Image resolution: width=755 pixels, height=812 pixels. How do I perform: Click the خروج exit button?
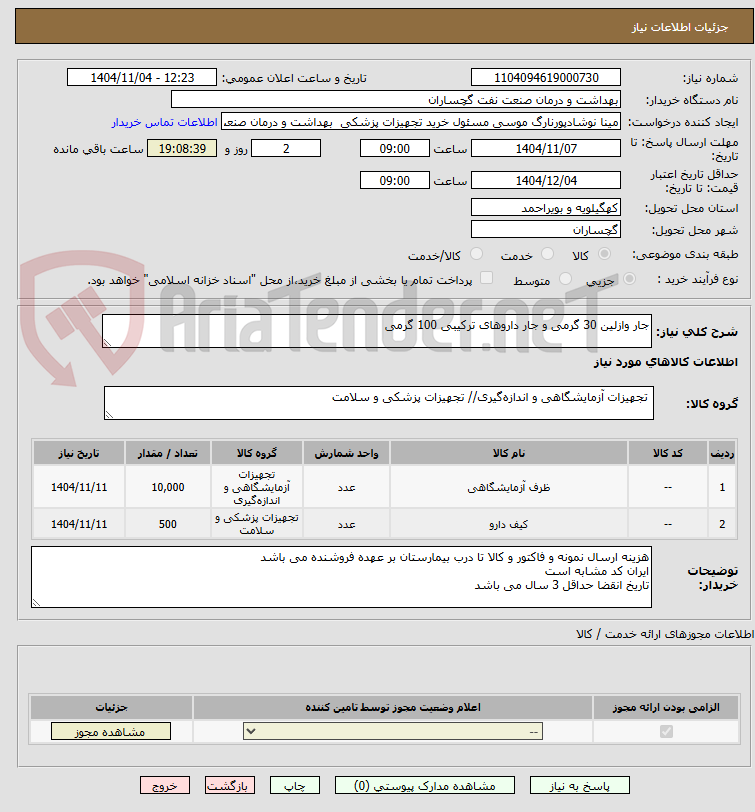coord(165,786)
